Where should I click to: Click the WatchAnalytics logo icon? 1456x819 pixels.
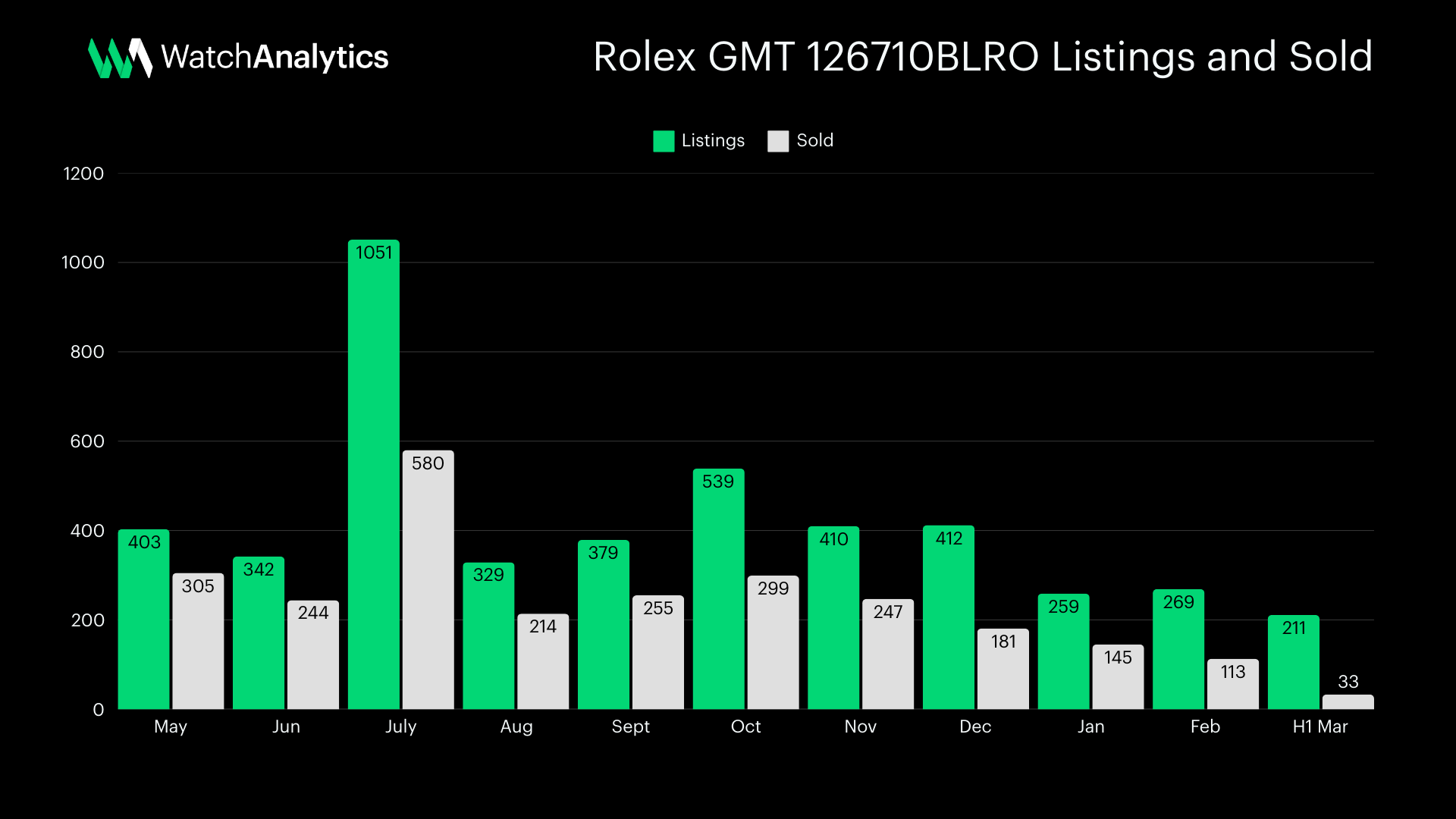(x=120, y=58)
